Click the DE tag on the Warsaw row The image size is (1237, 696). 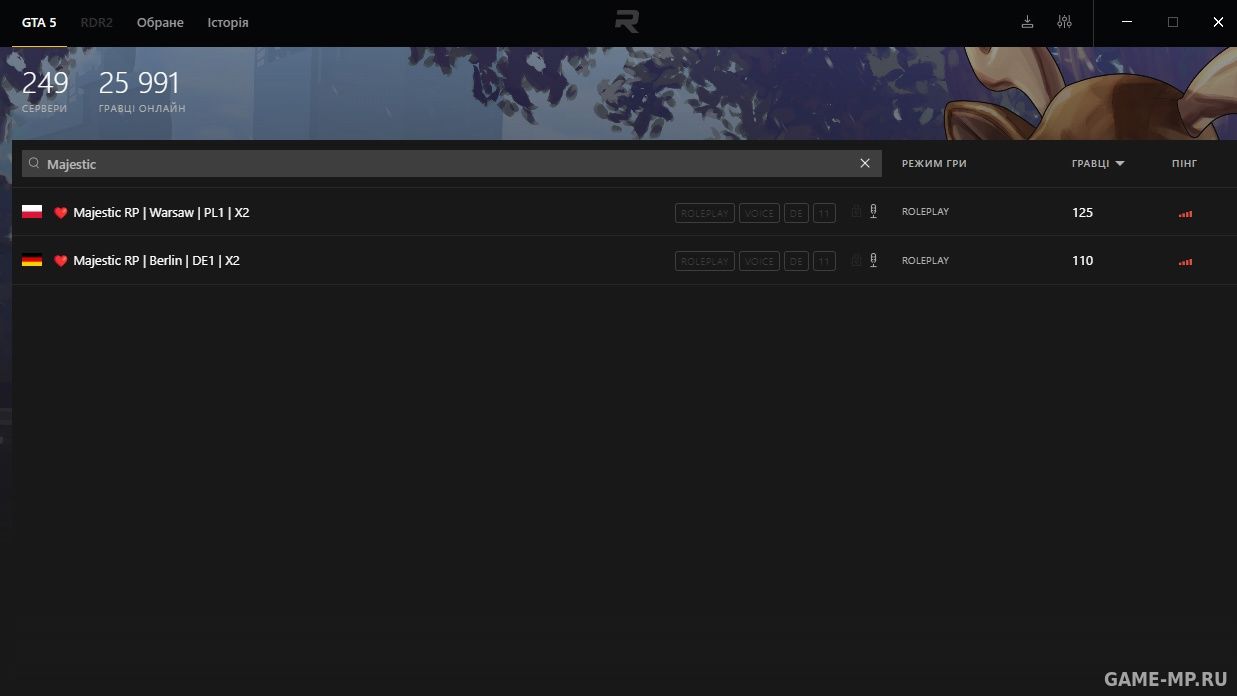pyautogui.click(x=796, y=213)
